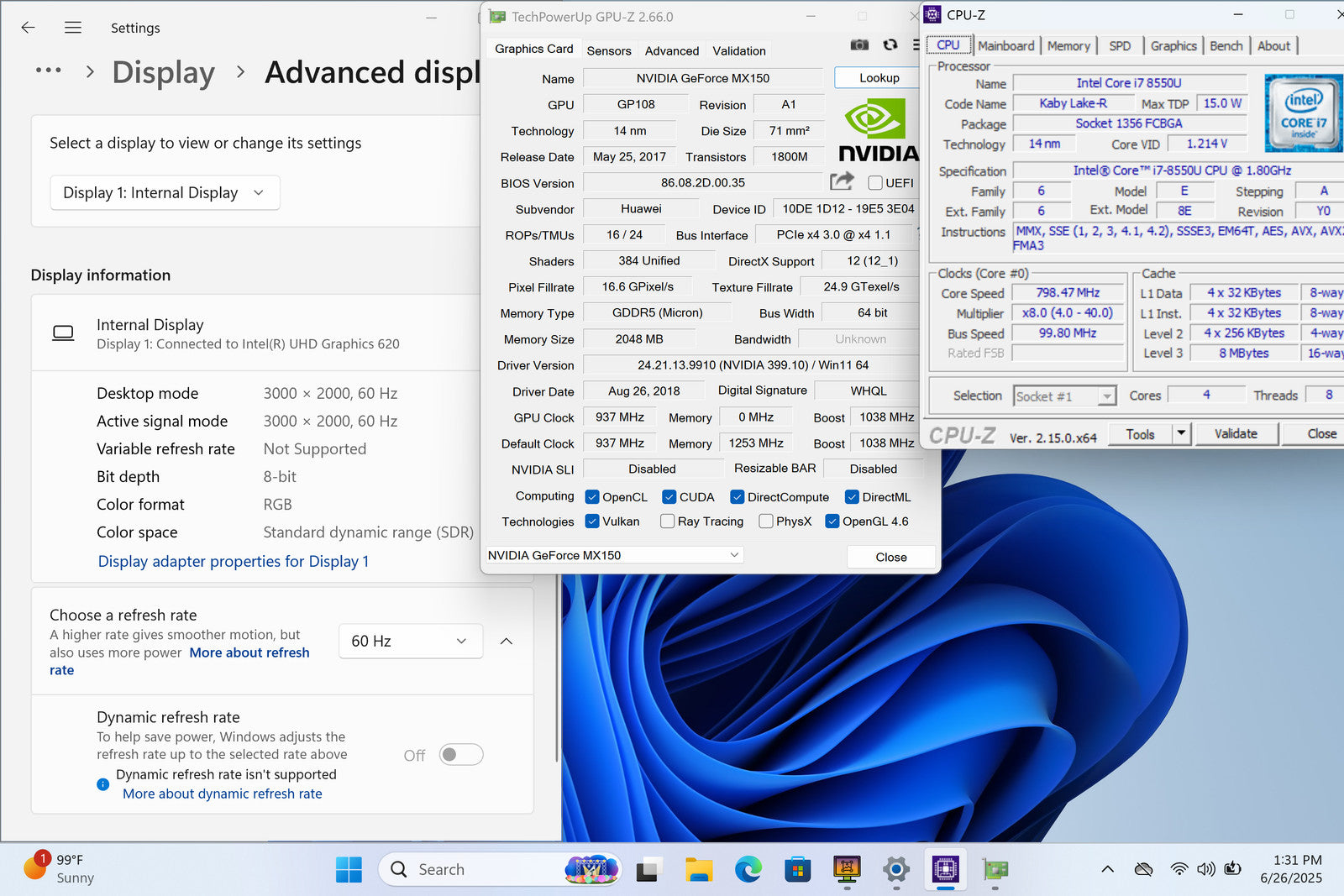Image resolution: width=1344 pixels, height=896 pixels.
Task: Switch to the Mainboard tab in CPU-Z
Action: coord(1005,46)
